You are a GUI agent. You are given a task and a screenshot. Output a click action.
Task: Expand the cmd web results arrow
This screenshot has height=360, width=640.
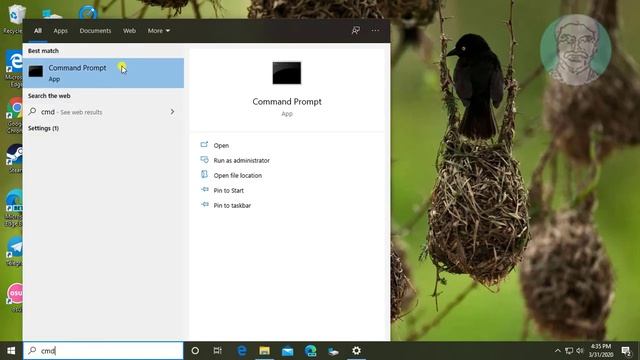pos(172,112)
